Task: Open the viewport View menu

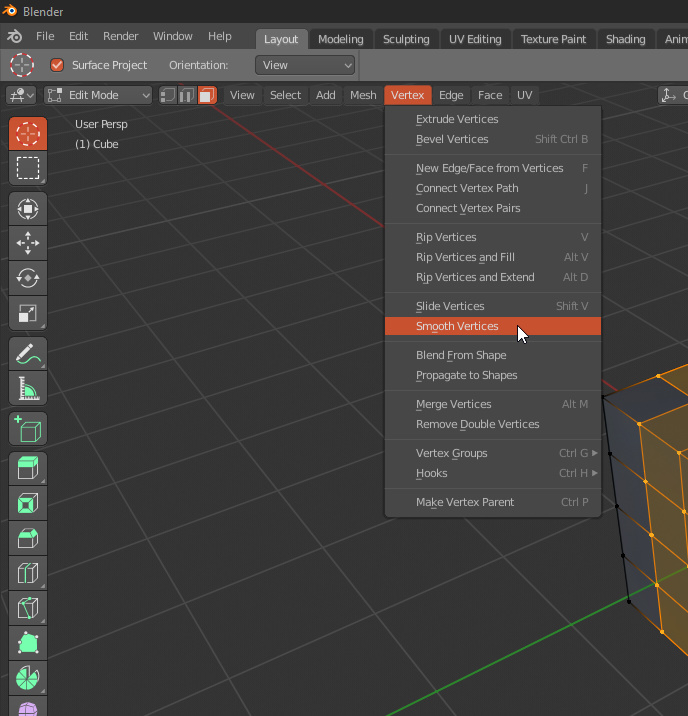Action: point(242,95)
